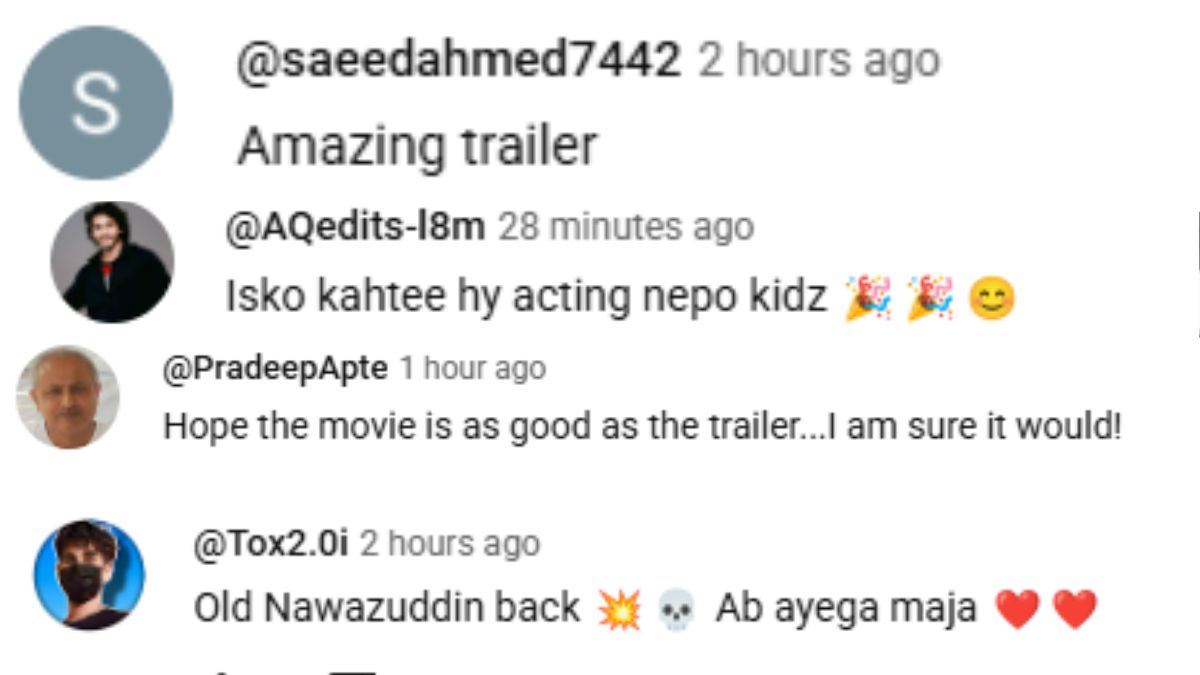Screen dimensions: 1200x675
Task: Open the "28 minutes ago" comment timestamp
Action: [625, 227]
